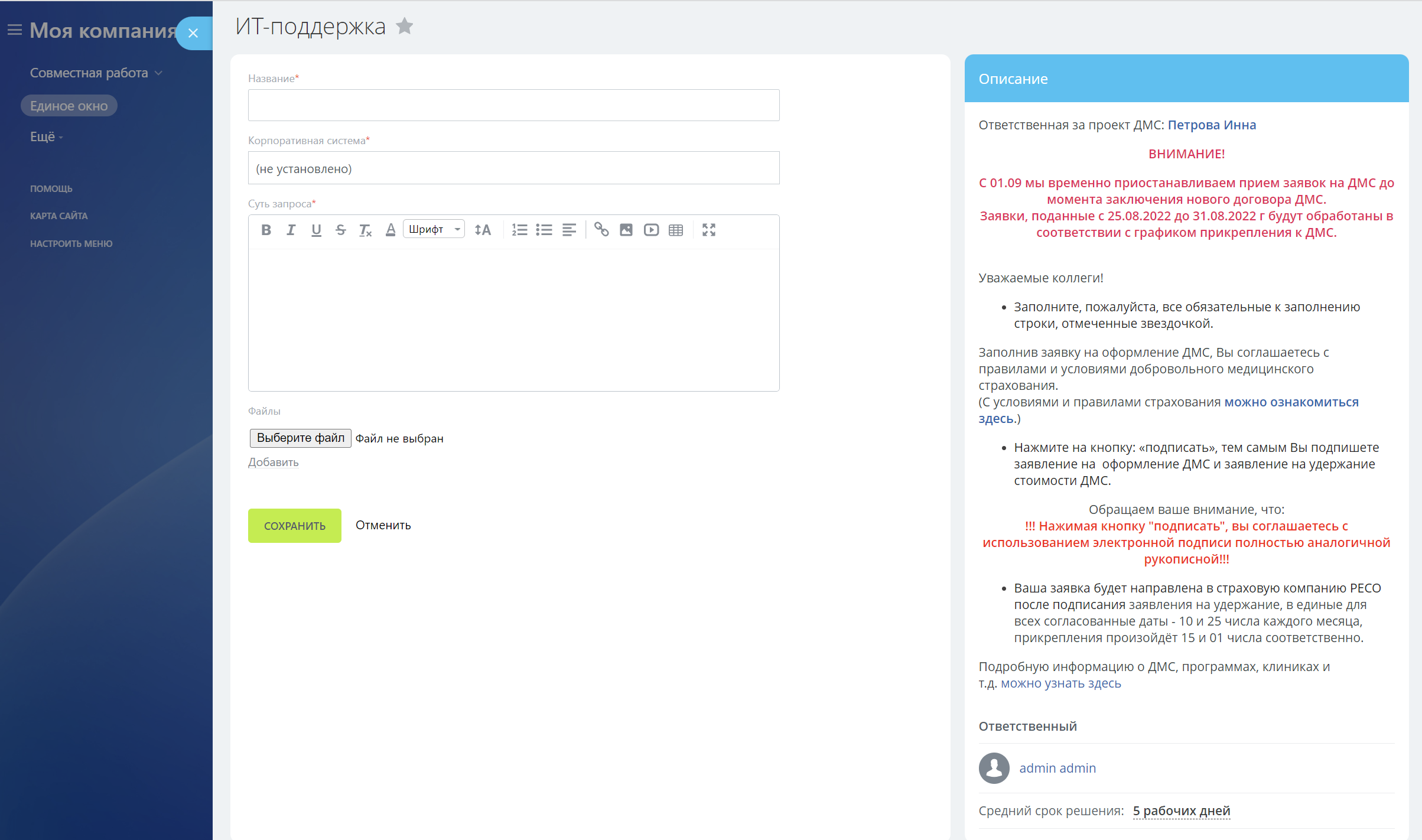Apply italic text style
Viewport: 1422px width, 840px height.
point(291,230)
